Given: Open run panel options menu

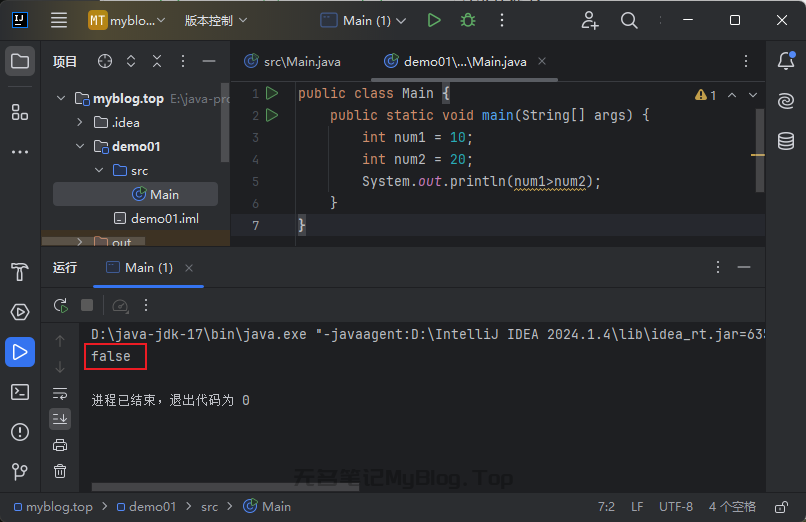Looking at the screenshot, I should tap(718, 267).
